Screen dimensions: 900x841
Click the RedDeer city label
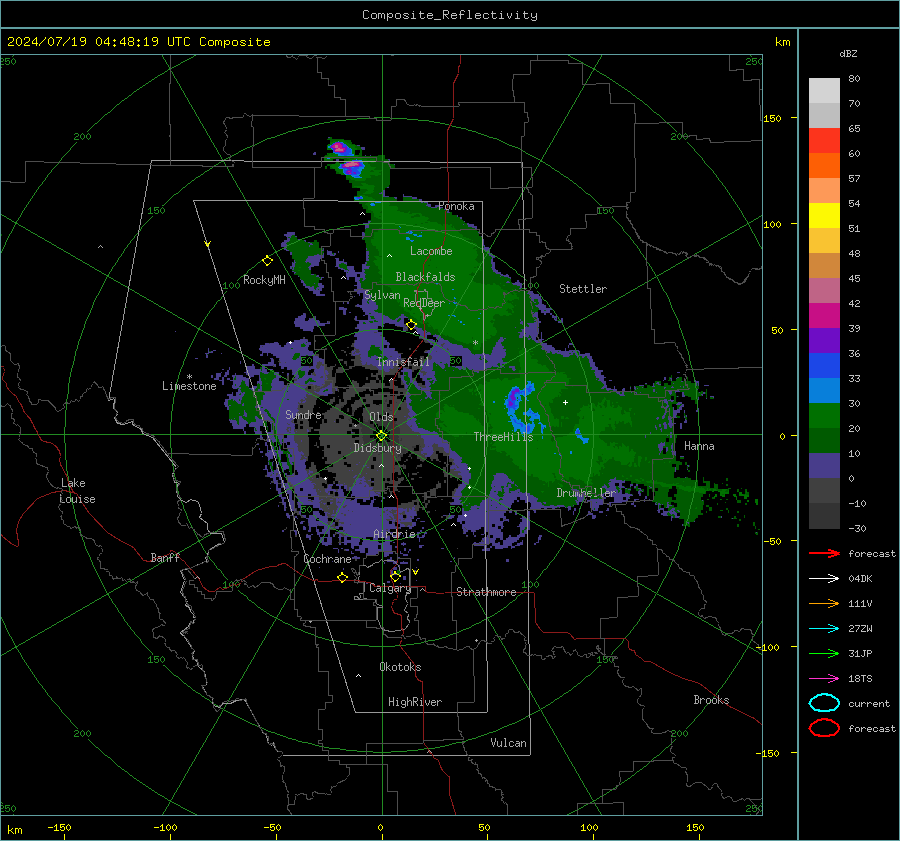point(424,303)
